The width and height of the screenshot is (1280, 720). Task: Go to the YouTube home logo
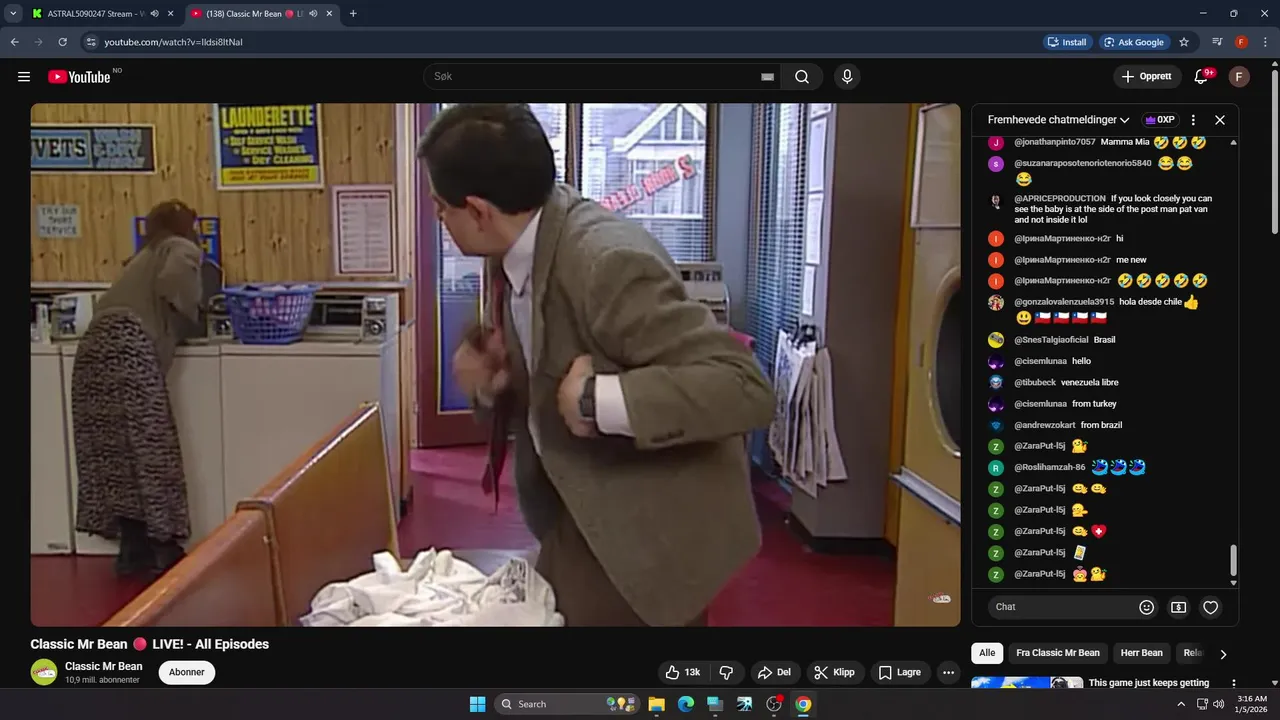point(79,77)
